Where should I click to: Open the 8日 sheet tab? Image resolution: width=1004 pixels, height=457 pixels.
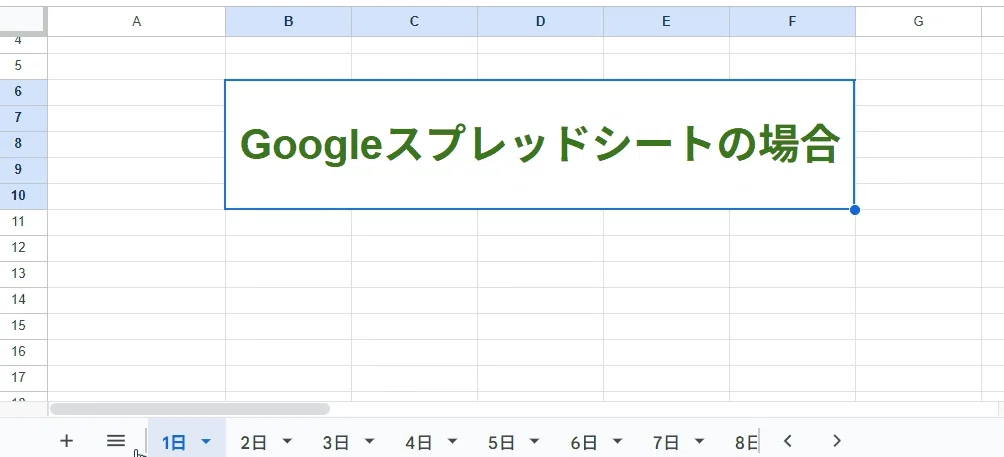(x=747, y=442)
